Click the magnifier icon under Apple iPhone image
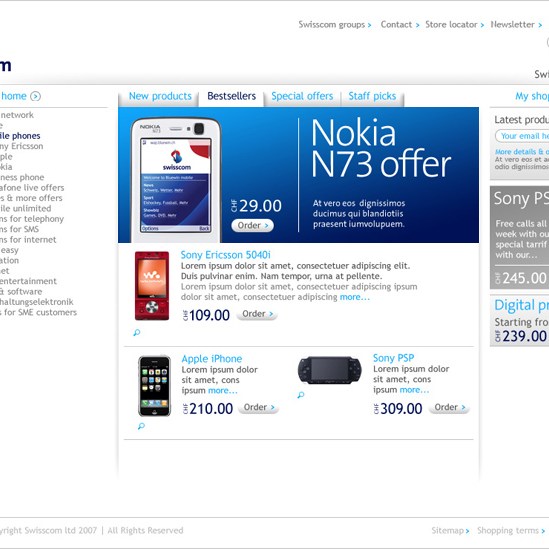The width and height of the screenshot is (549, 549). click(141, 426)
